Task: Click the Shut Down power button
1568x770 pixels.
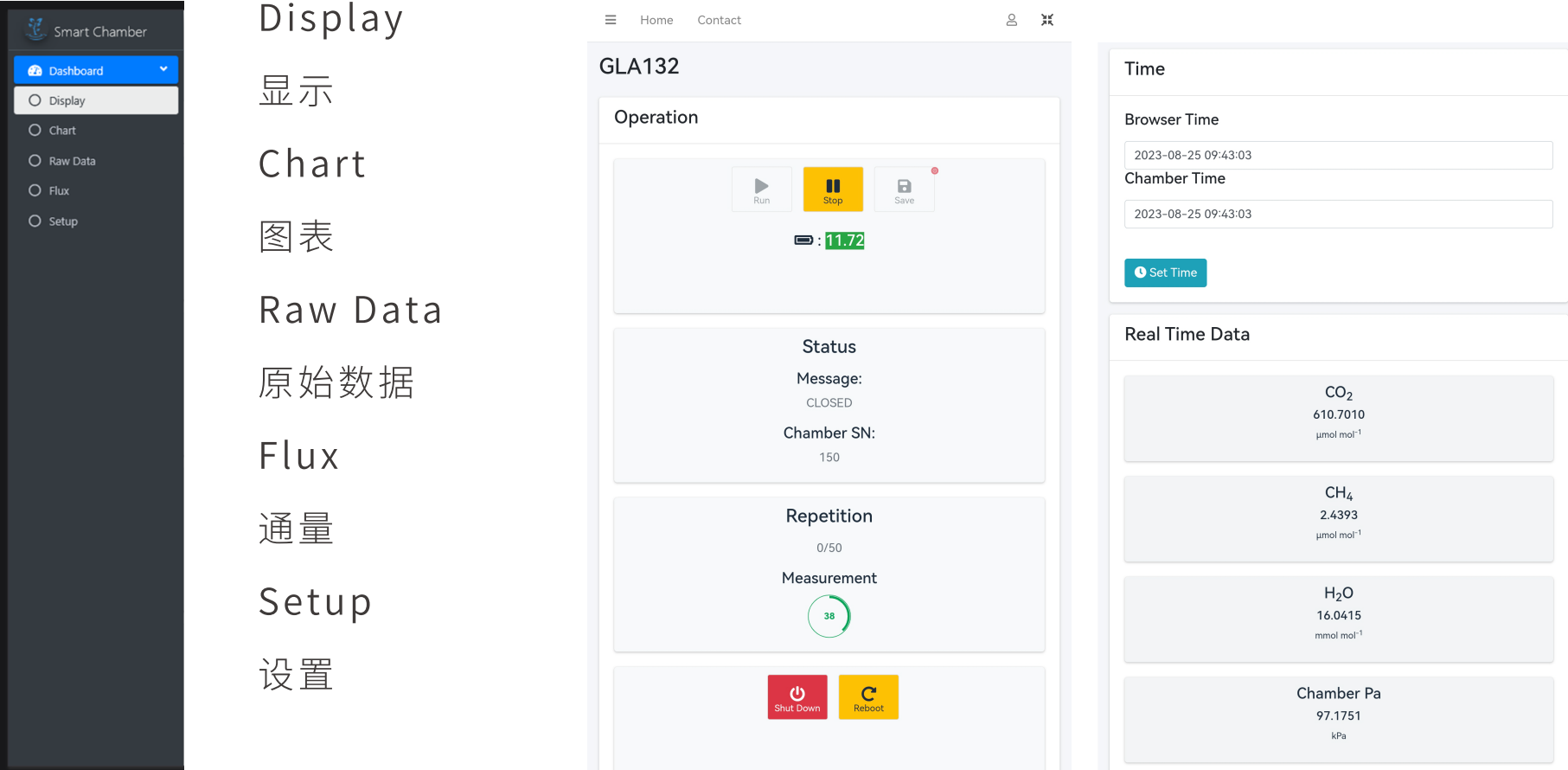Action: (x=797, y=697)
